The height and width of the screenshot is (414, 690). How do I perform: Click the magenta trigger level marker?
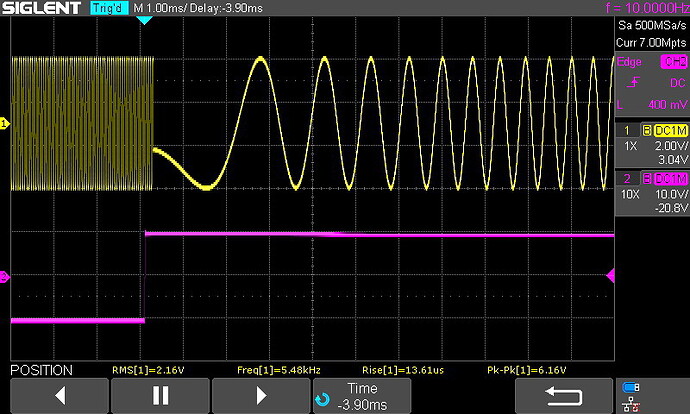[x=610, y=276]
